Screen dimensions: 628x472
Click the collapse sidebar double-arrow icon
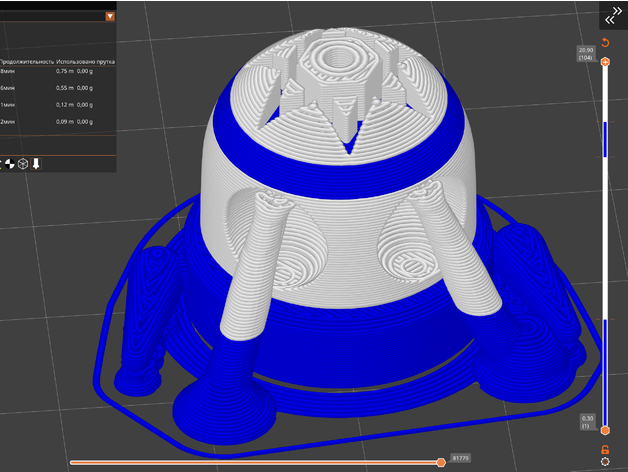point(611,16)
